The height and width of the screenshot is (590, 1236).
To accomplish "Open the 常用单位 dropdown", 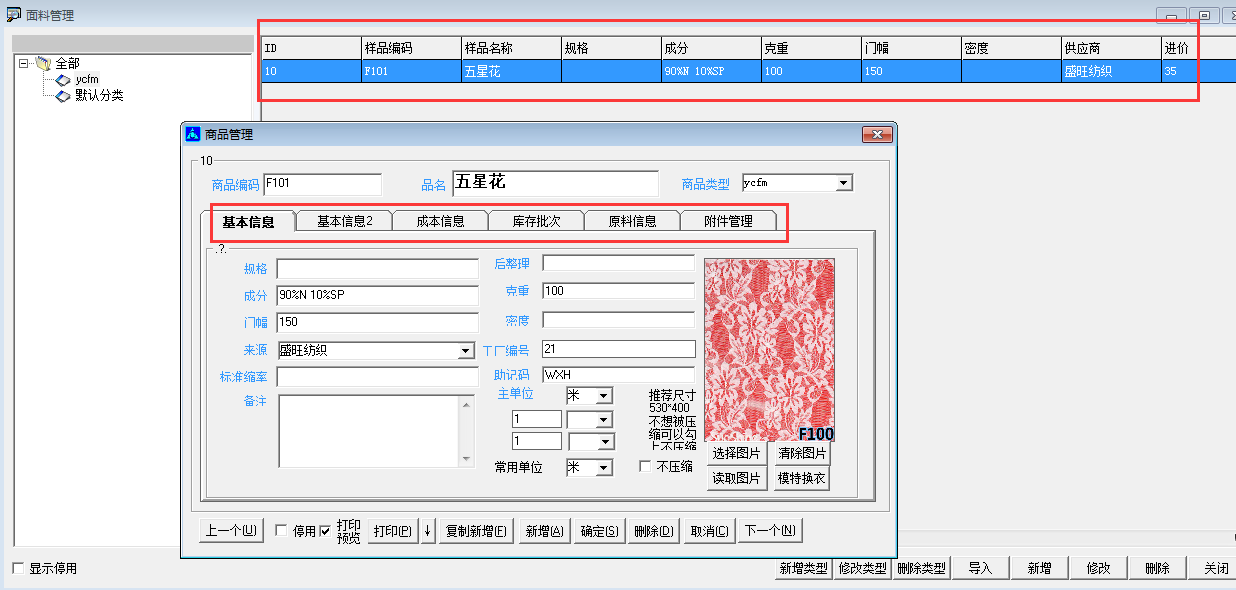I will 604,468.
